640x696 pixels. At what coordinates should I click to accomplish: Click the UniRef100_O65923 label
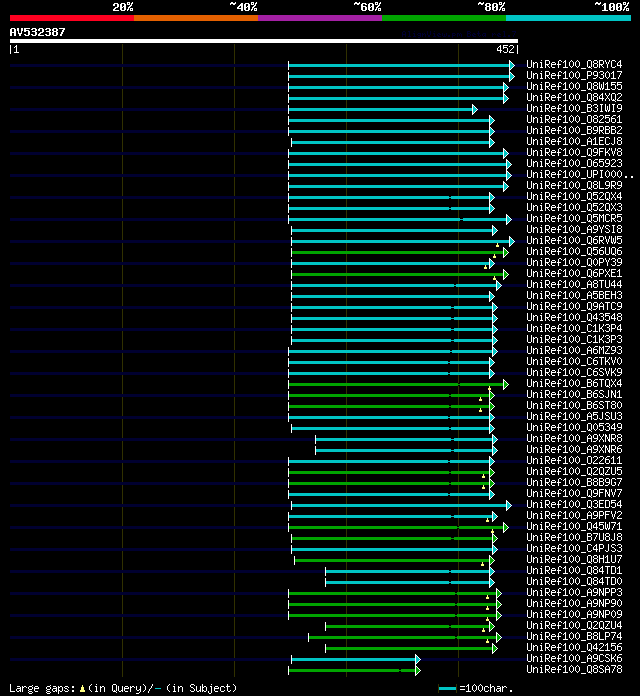tap(574, 163)
